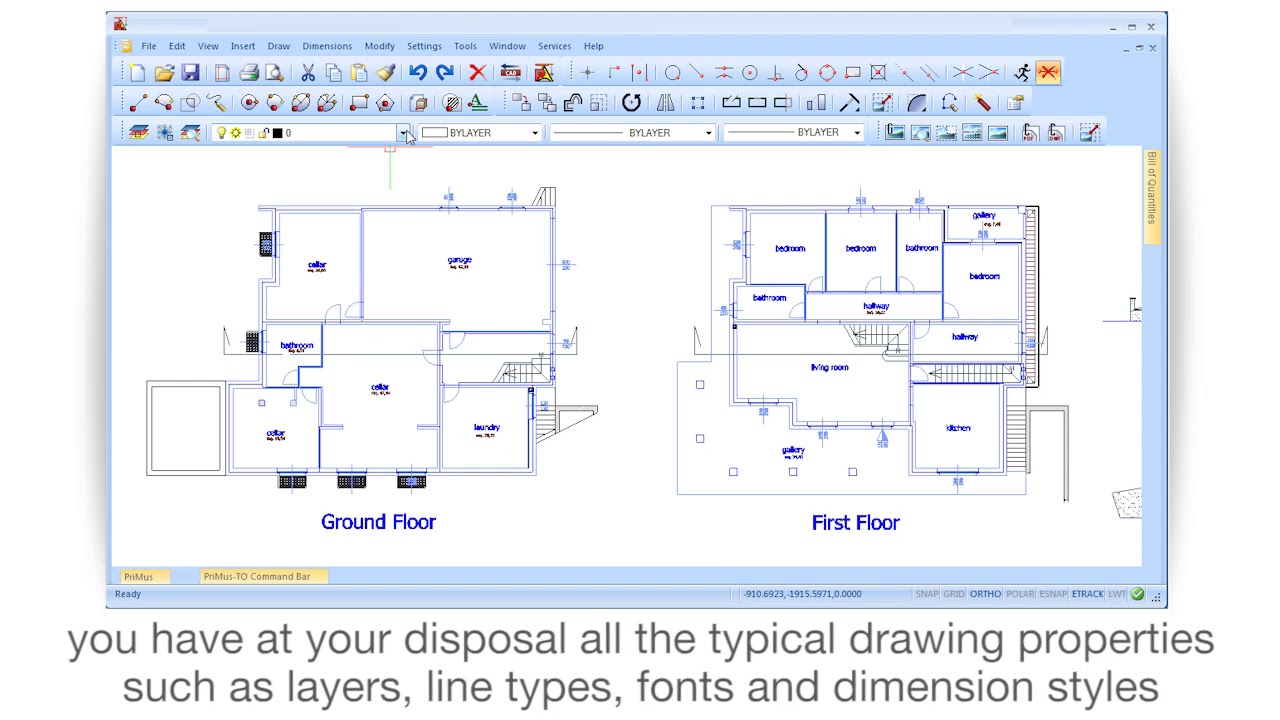Expand the layer dropdown arrow

pos(403,133)
